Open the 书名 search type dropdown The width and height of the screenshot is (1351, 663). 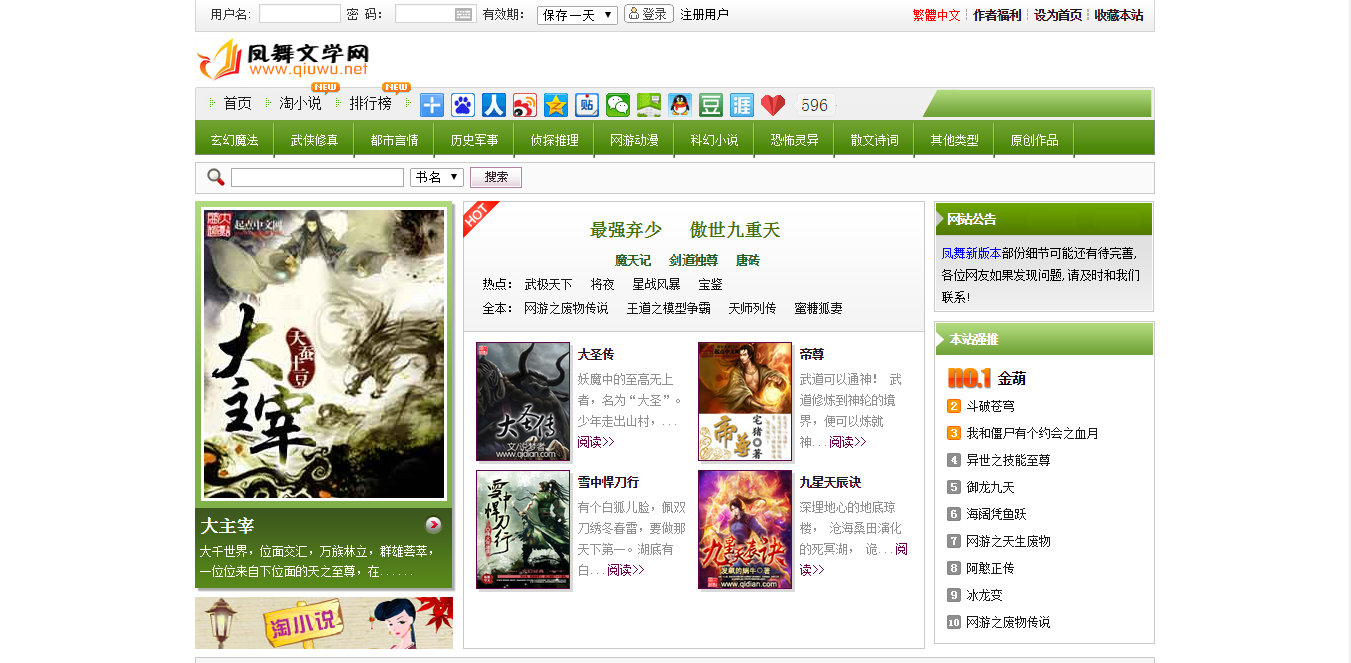click(437, 177)
